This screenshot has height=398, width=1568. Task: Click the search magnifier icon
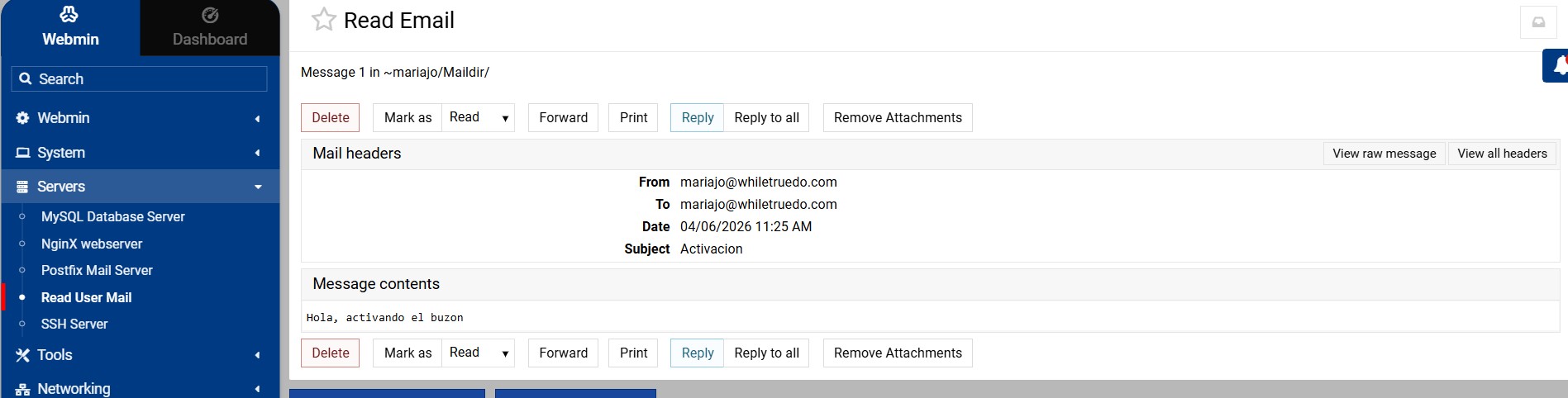(x=26, y=79)
